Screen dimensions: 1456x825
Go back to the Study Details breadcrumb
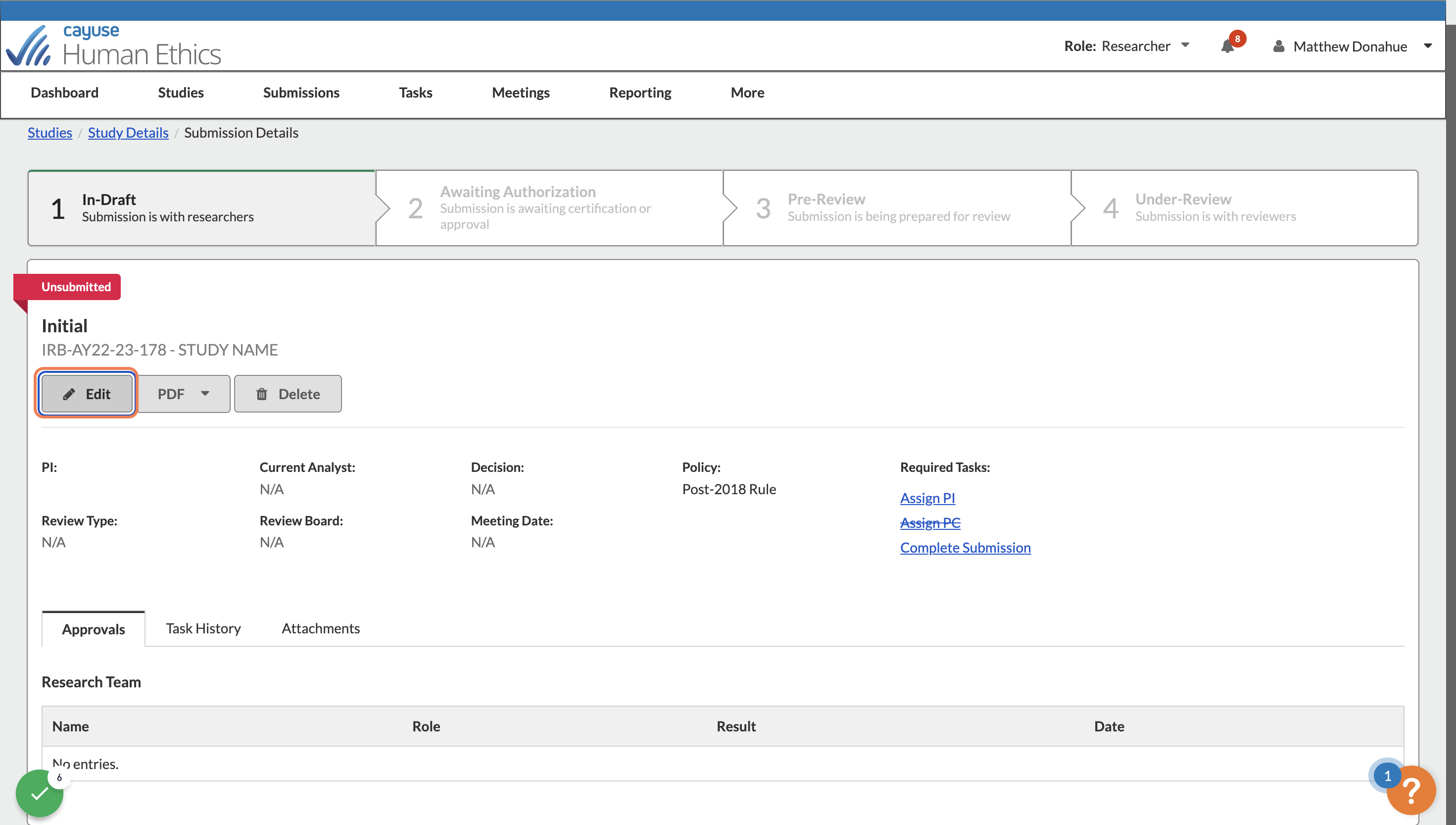[128, 132]
